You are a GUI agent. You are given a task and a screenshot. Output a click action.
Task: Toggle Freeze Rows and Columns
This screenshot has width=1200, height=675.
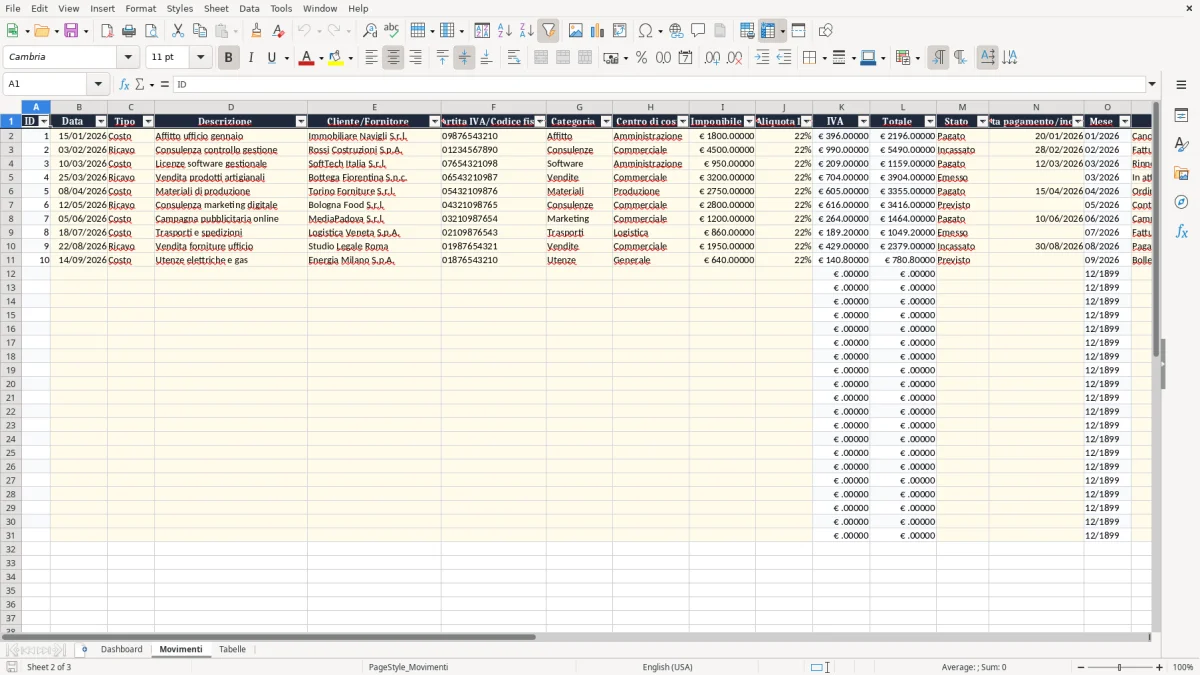pos(768,31)
